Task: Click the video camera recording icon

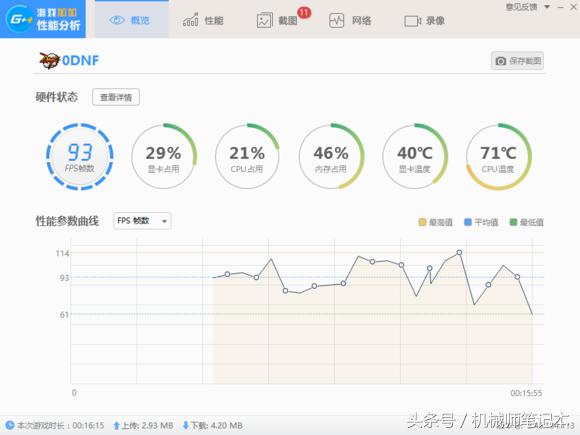Action: (x=412, y=21)
